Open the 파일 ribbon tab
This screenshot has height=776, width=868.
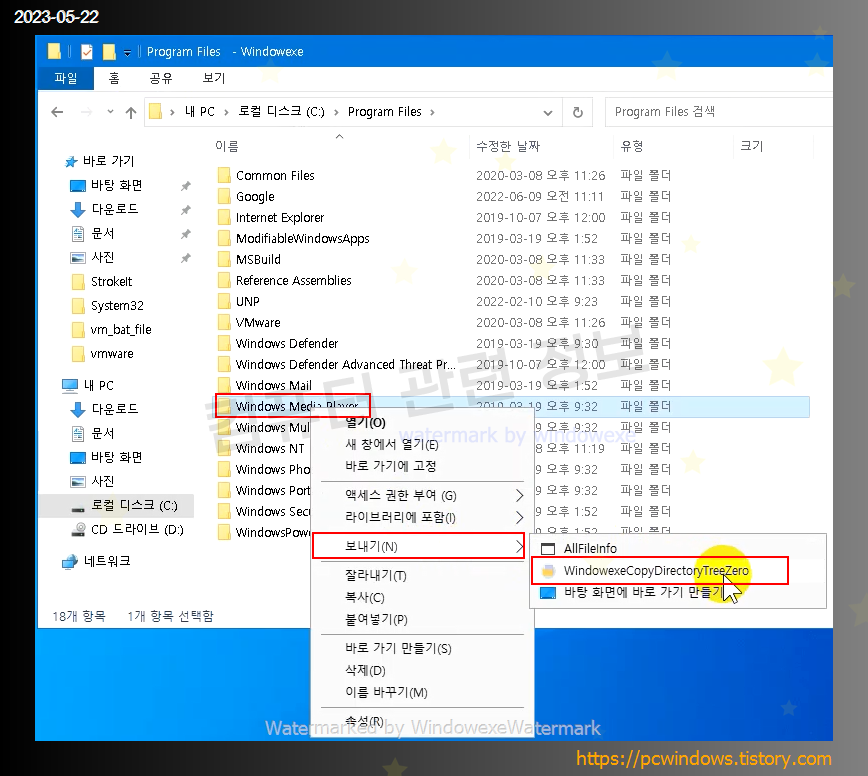pyautogui.click(x=65, y=78)
